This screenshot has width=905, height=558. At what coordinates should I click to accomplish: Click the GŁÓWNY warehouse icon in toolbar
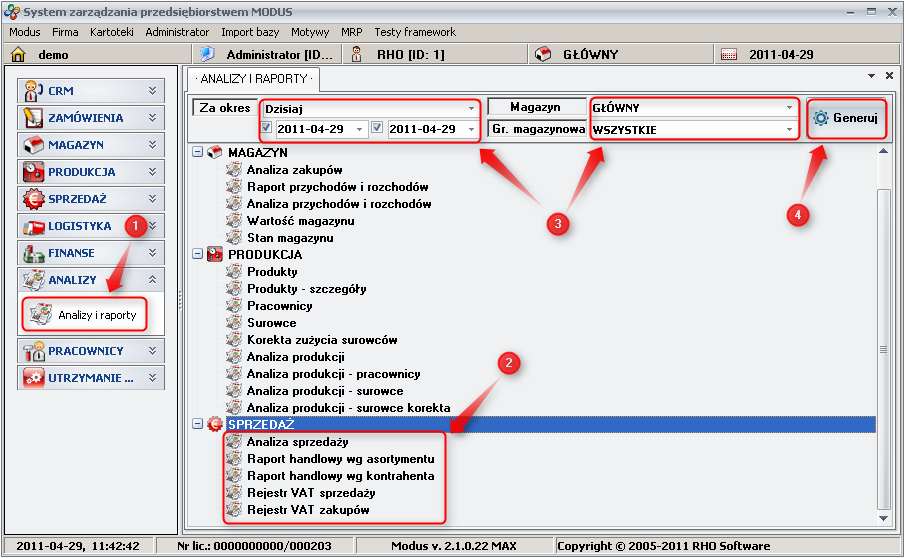(543, 54)
